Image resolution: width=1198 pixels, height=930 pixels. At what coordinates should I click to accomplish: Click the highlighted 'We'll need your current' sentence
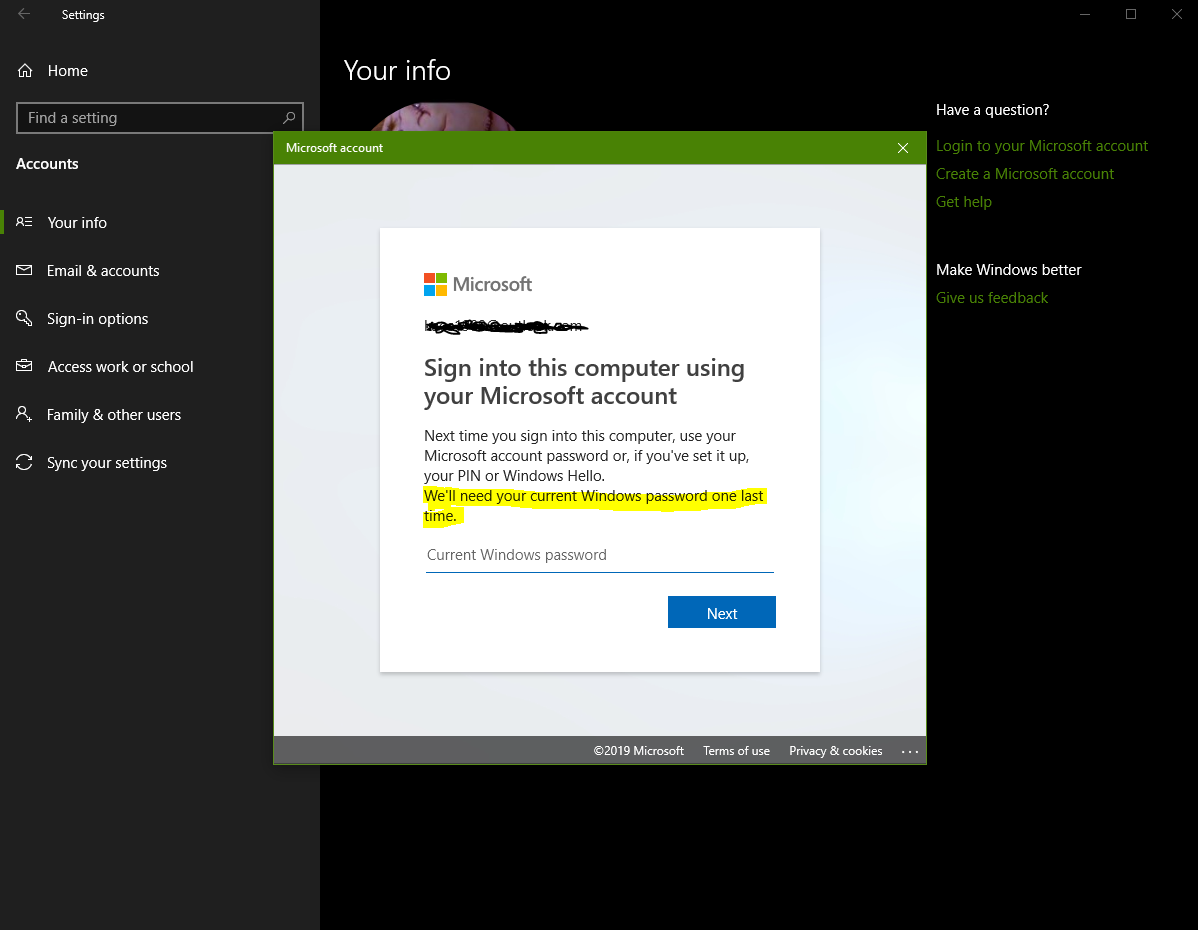[x=594, y=506]
